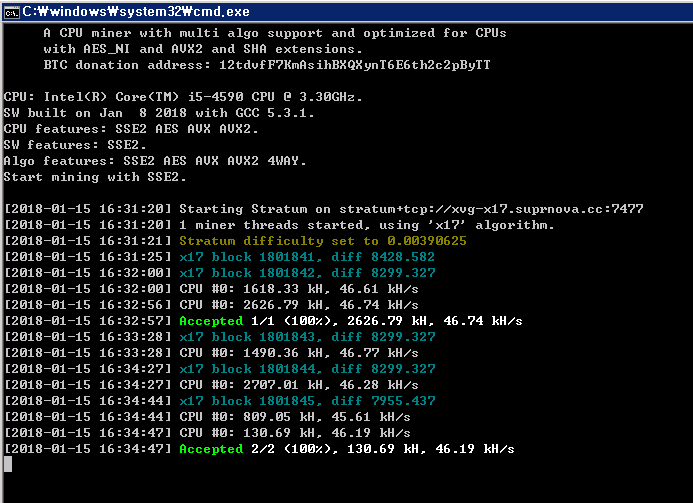
Task: Click the 16:32:56 'CPU #0: 2626.79 kH' line
Action: tap(211, 305)
